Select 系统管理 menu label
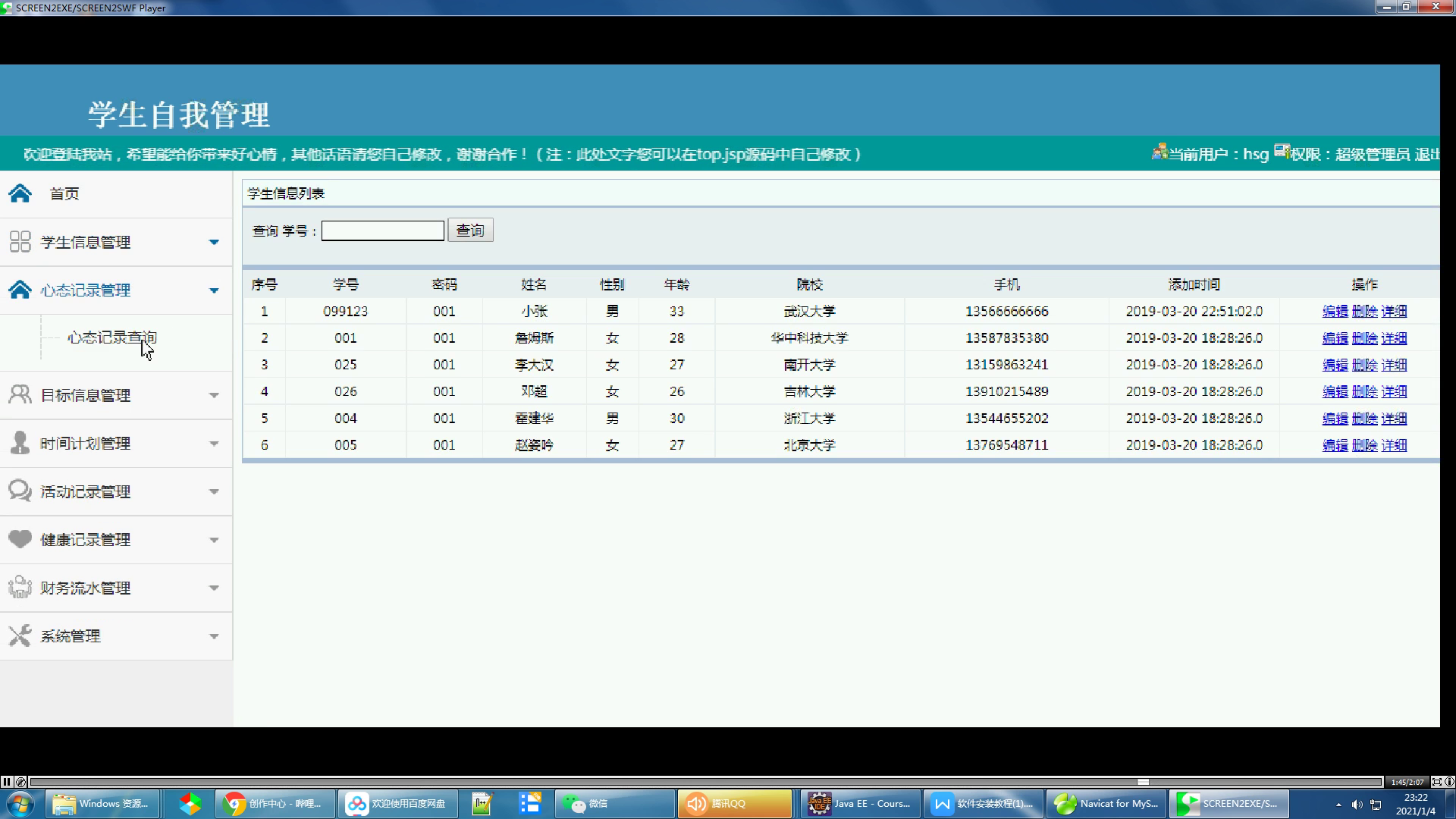Viewport: 1456px width, 819px height. pos(71,635)
